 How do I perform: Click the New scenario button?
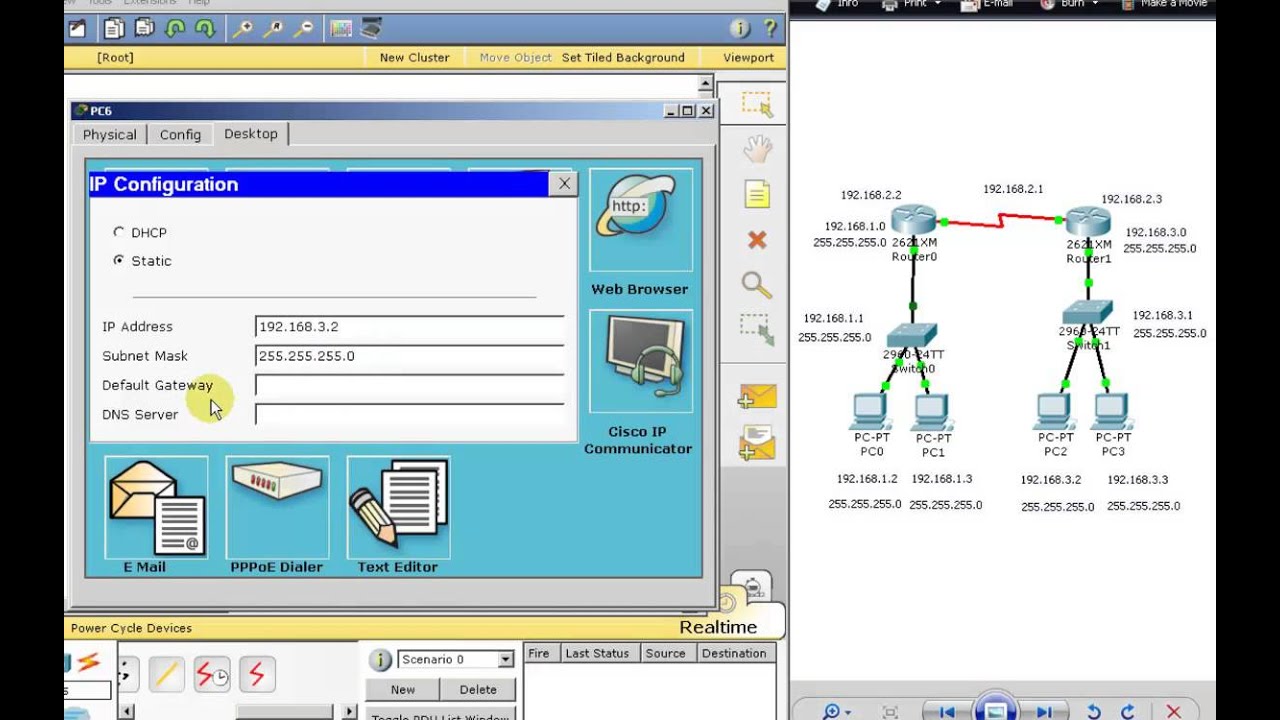pos(403,689)
